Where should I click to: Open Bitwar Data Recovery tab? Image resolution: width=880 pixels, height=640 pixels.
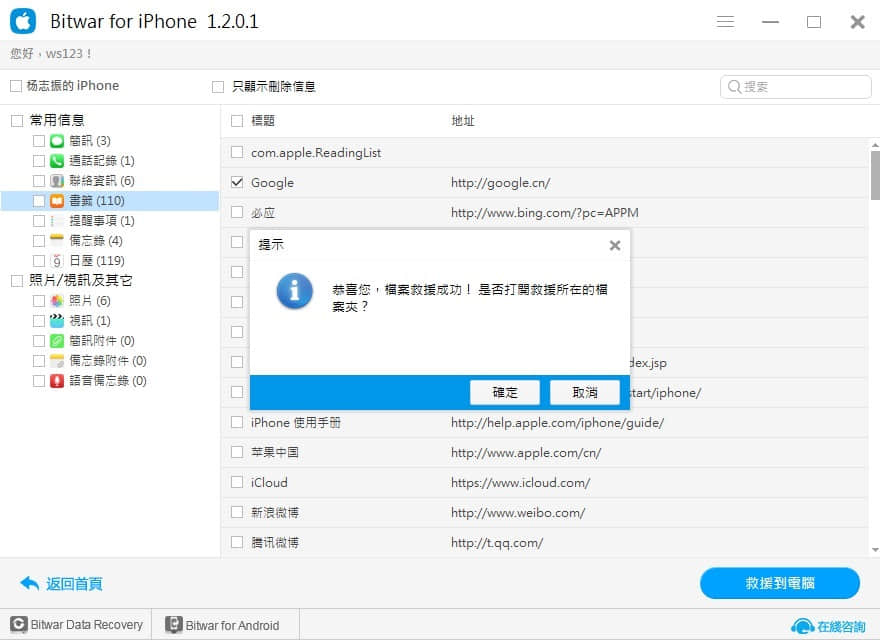[76, 625]
